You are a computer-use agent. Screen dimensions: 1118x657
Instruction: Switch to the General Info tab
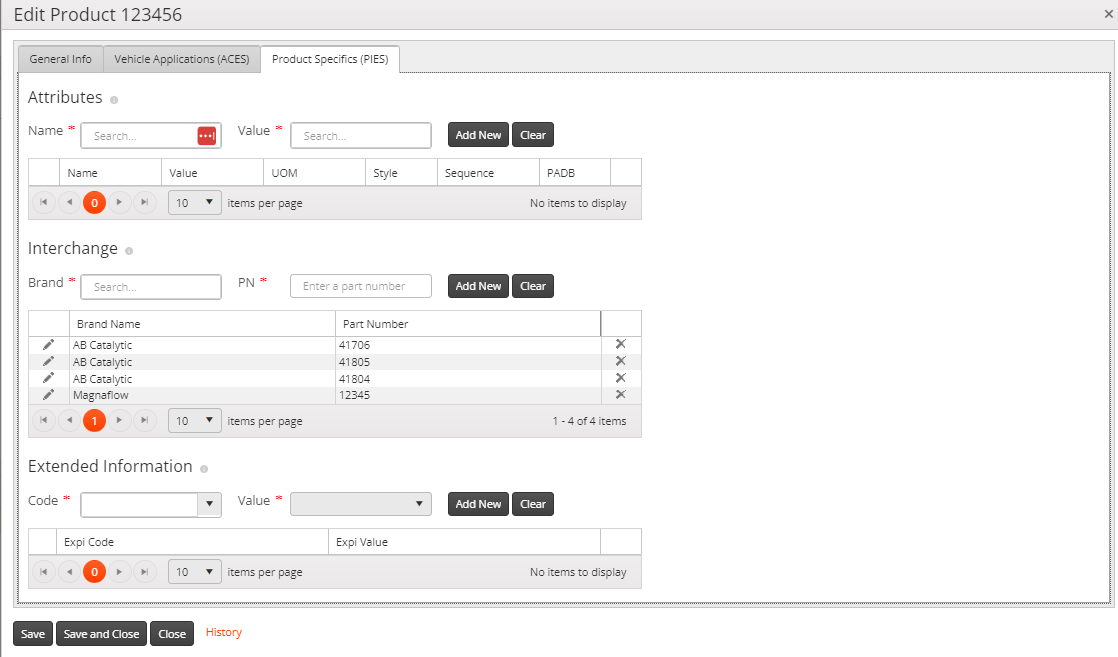click(61, 59)
